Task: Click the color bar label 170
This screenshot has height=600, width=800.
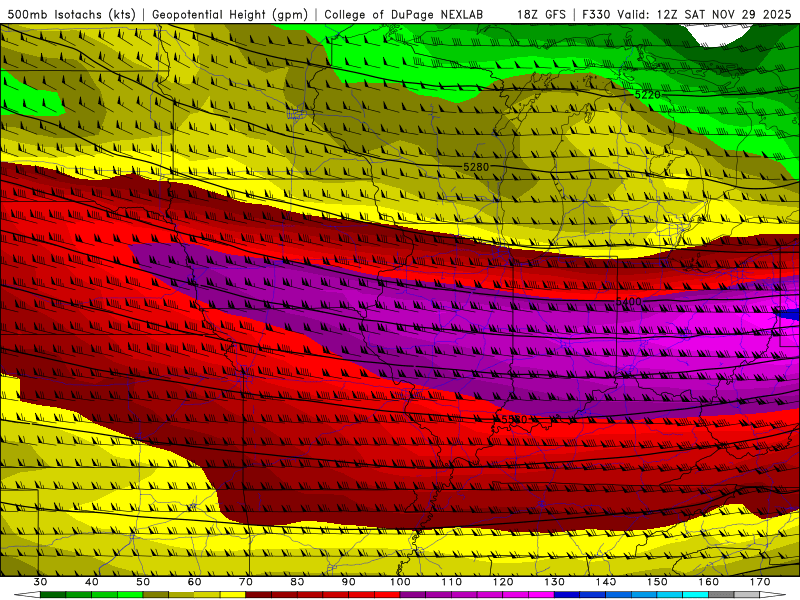Action: tap(760, 582)
